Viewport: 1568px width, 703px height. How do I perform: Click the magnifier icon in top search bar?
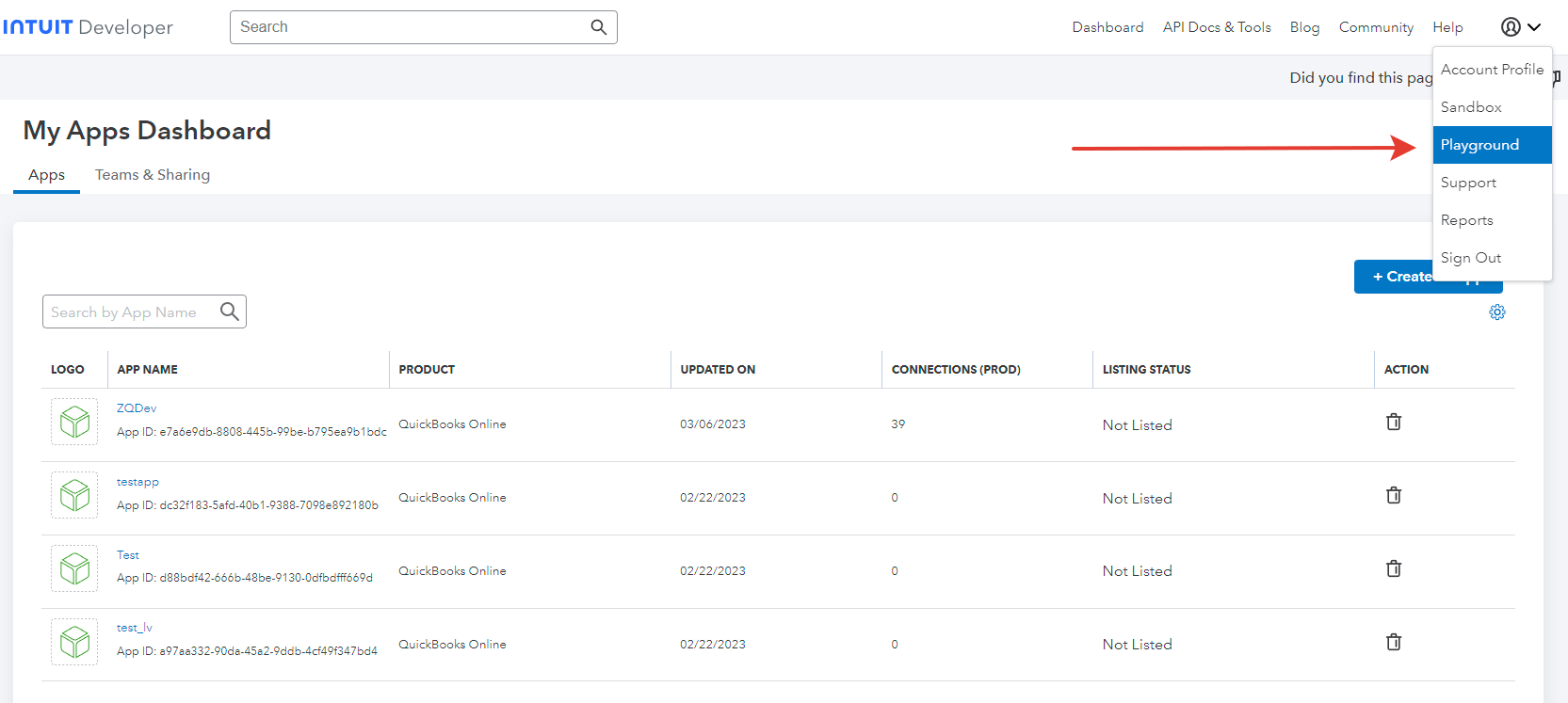pyautogui.click(x=598, y=27)
